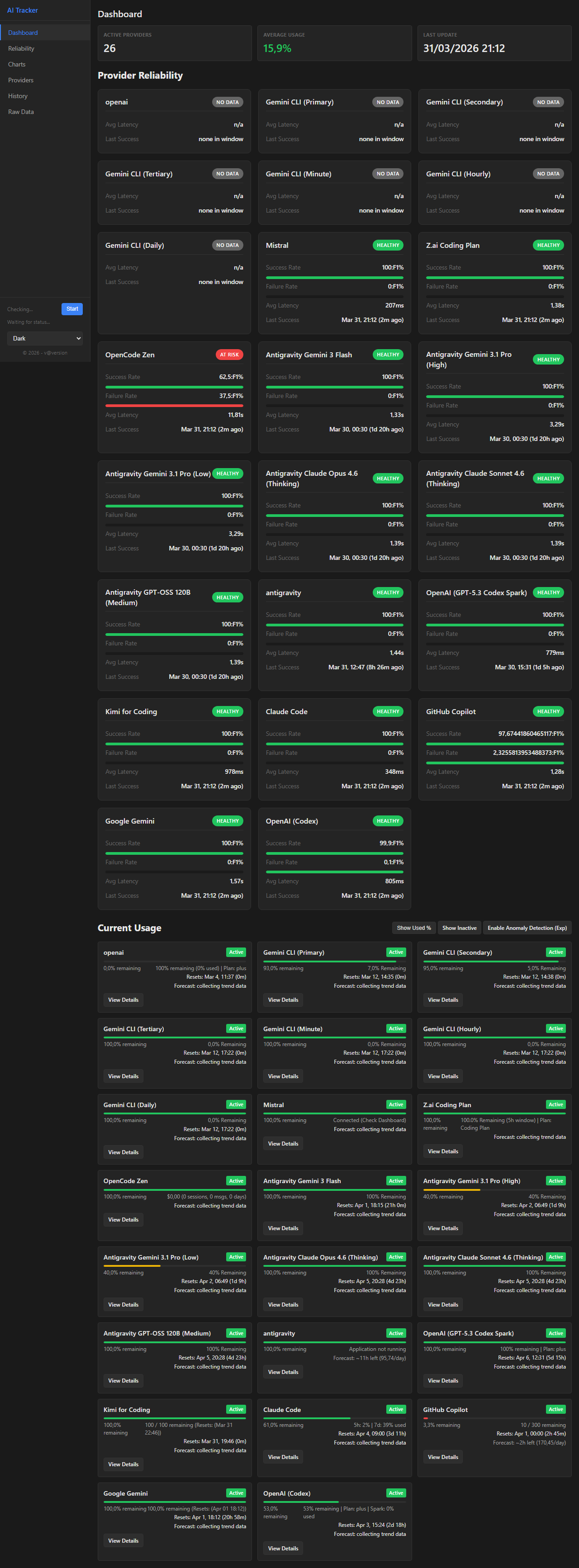Click the blue Start button

(72, 308)
